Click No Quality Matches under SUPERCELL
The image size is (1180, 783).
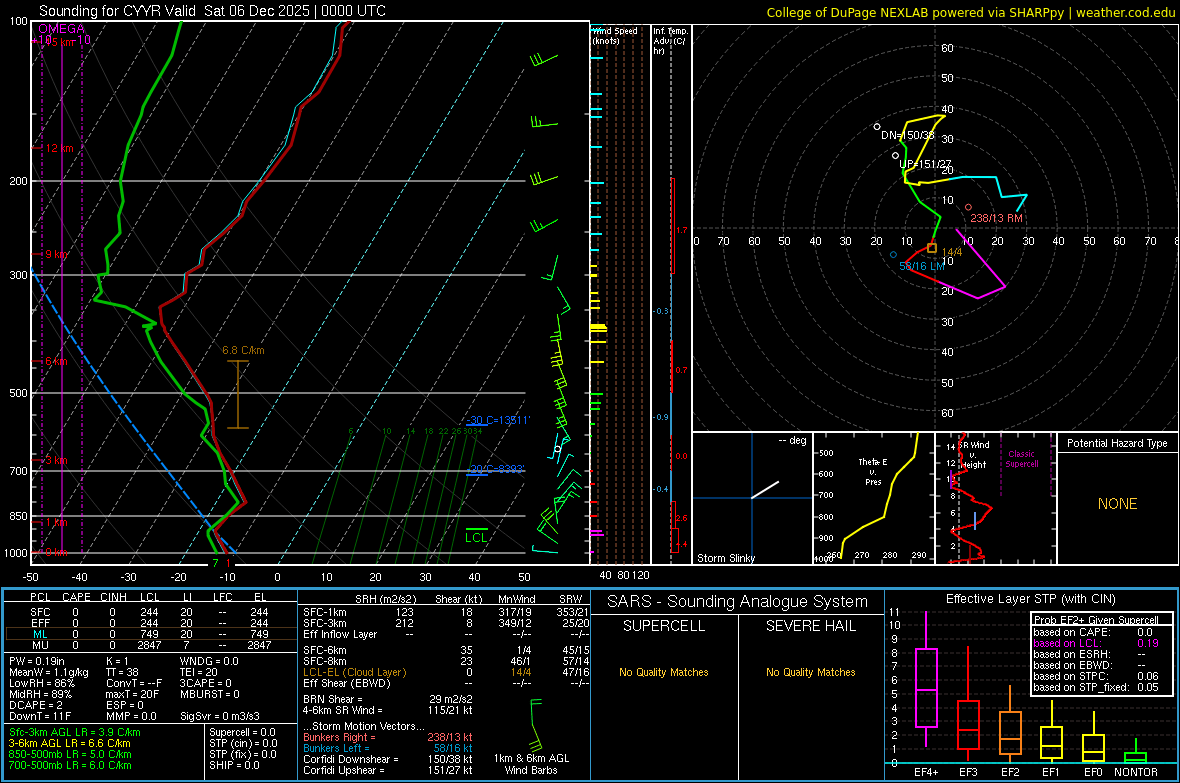(664, 672)
